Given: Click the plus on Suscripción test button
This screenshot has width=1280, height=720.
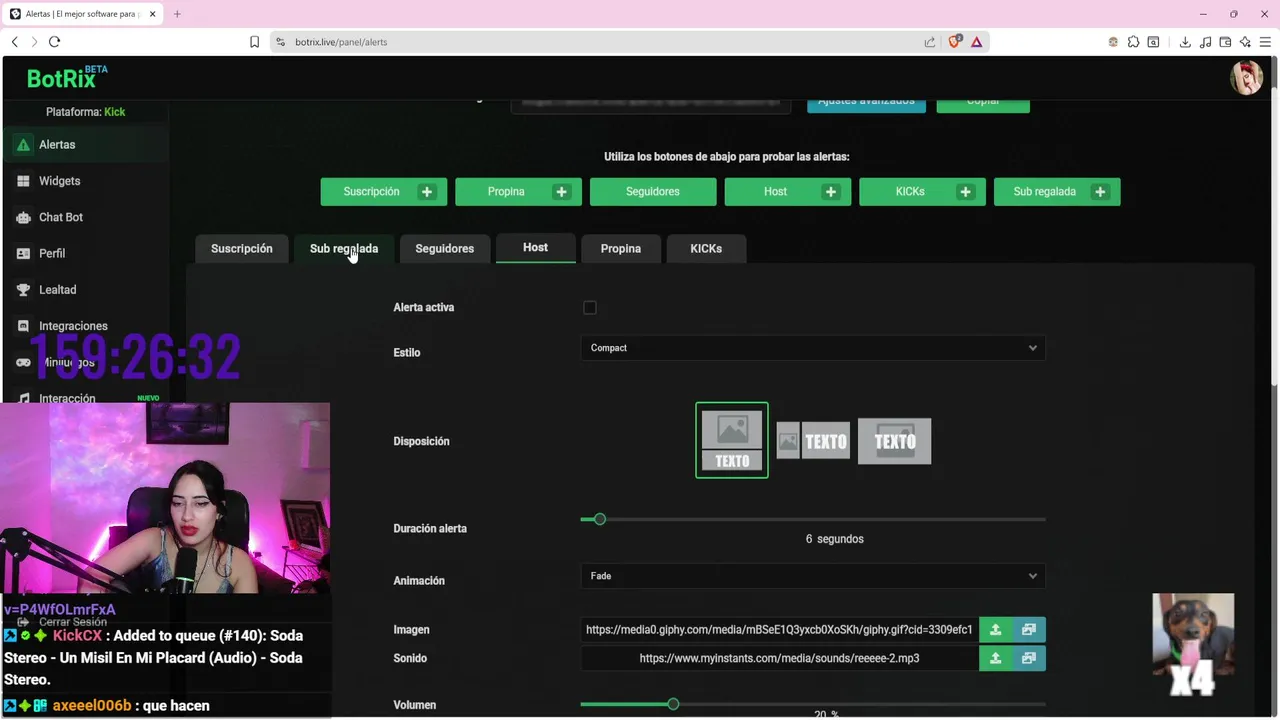Looking at the screenshot, I should click(427, 192).
